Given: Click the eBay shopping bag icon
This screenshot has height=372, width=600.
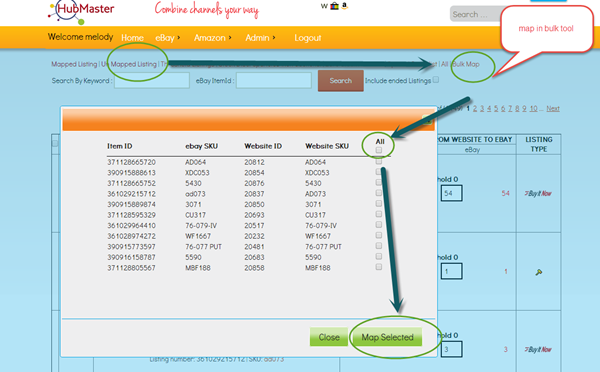Looking at the screenshot, I should tap(334, 6).
